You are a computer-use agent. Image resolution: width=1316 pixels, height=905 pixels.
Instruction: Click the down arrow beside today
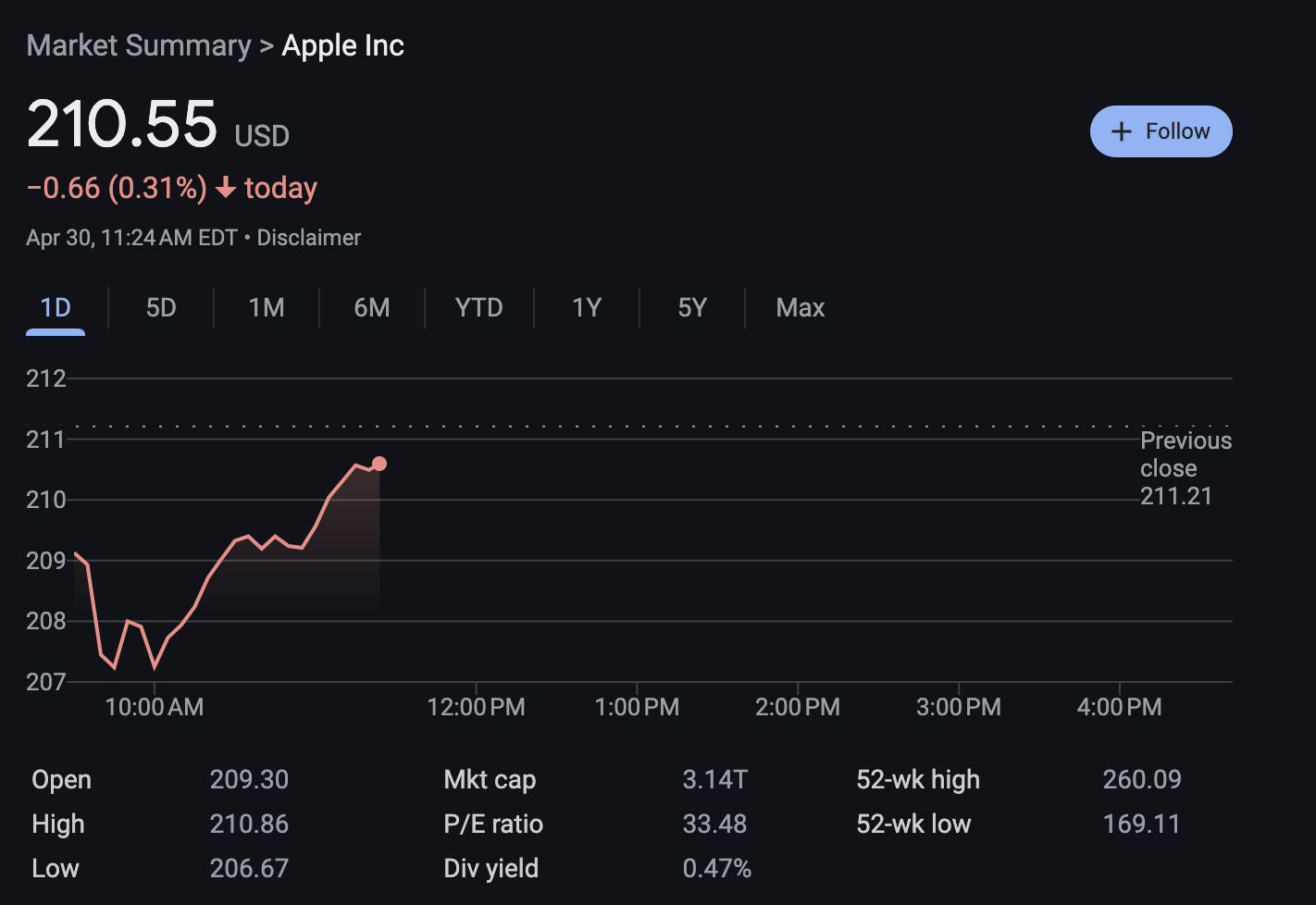pyautogui.click(x=226, y=189)
